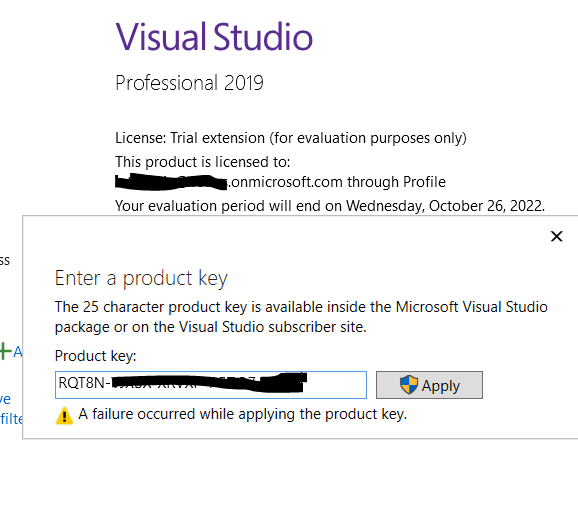This screenshot has width=578, height=508.
Task: Close the product key dialog
Action: [x=556, y=236]
